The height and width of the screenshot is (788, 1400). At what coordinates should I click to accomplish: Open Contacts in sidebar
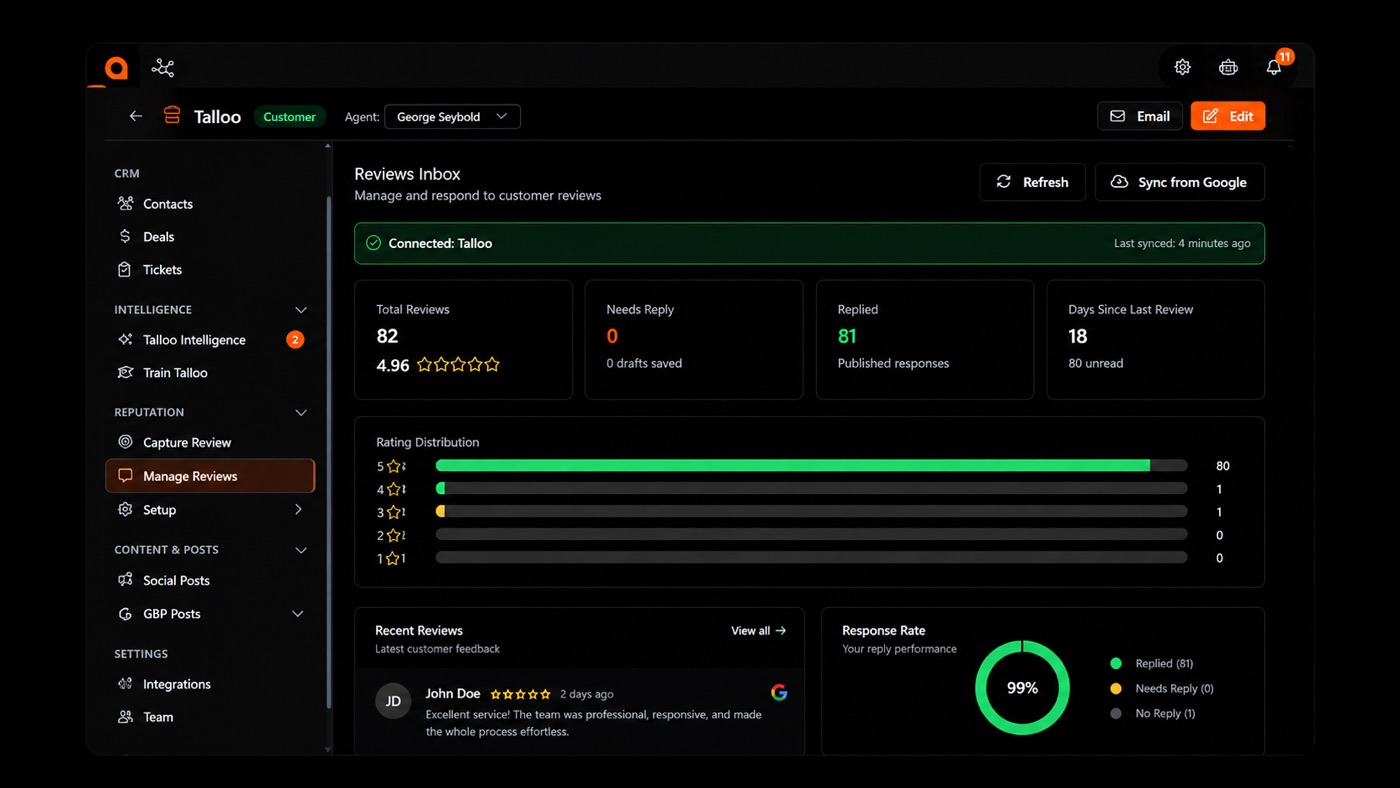210,204
